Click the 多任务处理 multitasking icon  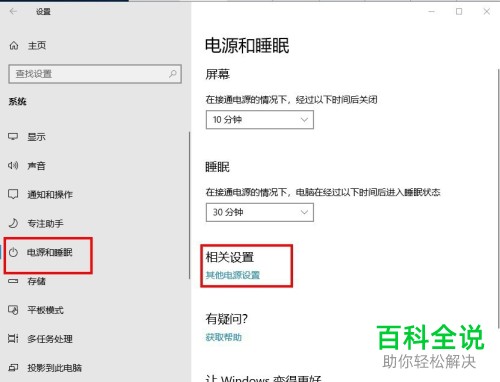pos(13,339)
